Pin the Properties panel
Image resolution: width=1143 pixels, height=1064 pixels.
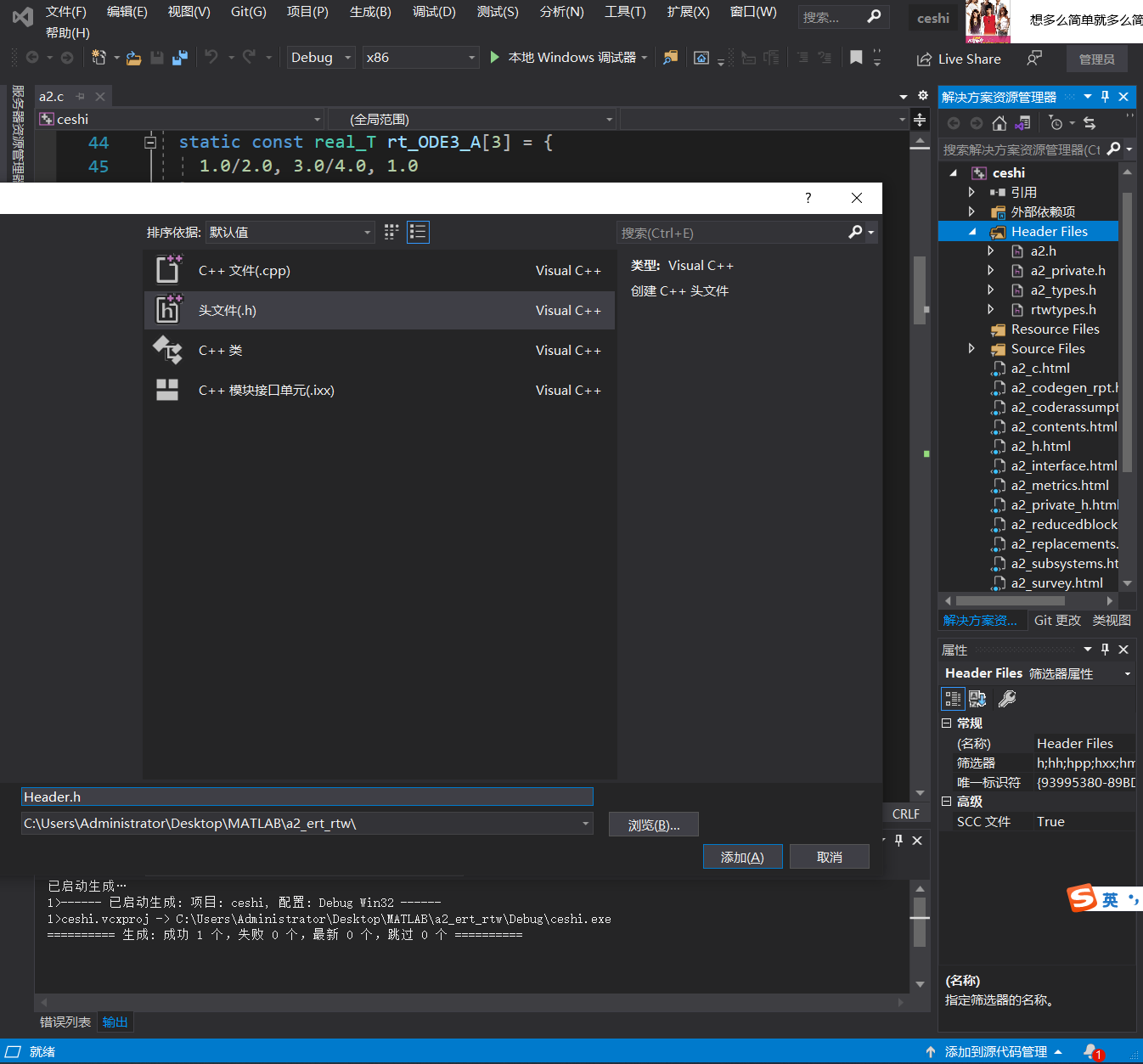pyautogui.click(x=1105, y=650)
